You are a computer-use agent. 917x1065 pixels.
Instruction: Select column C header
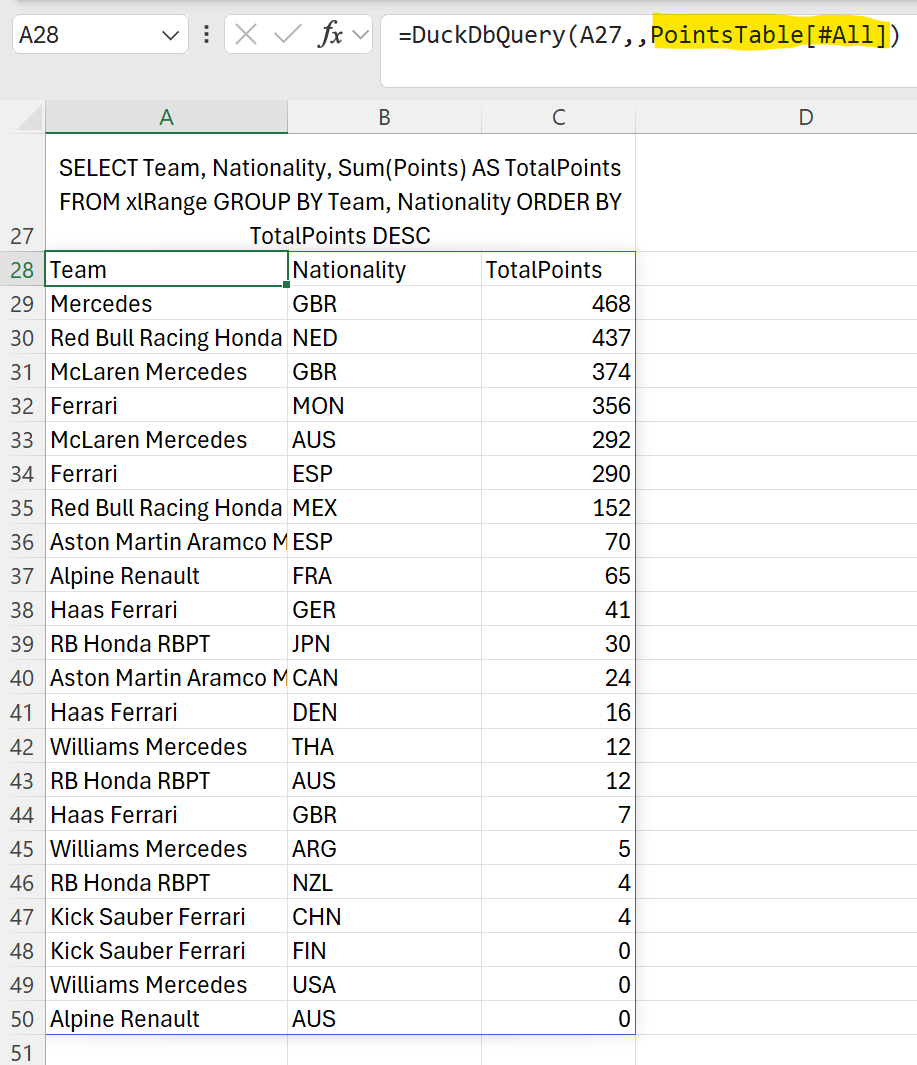558,117
